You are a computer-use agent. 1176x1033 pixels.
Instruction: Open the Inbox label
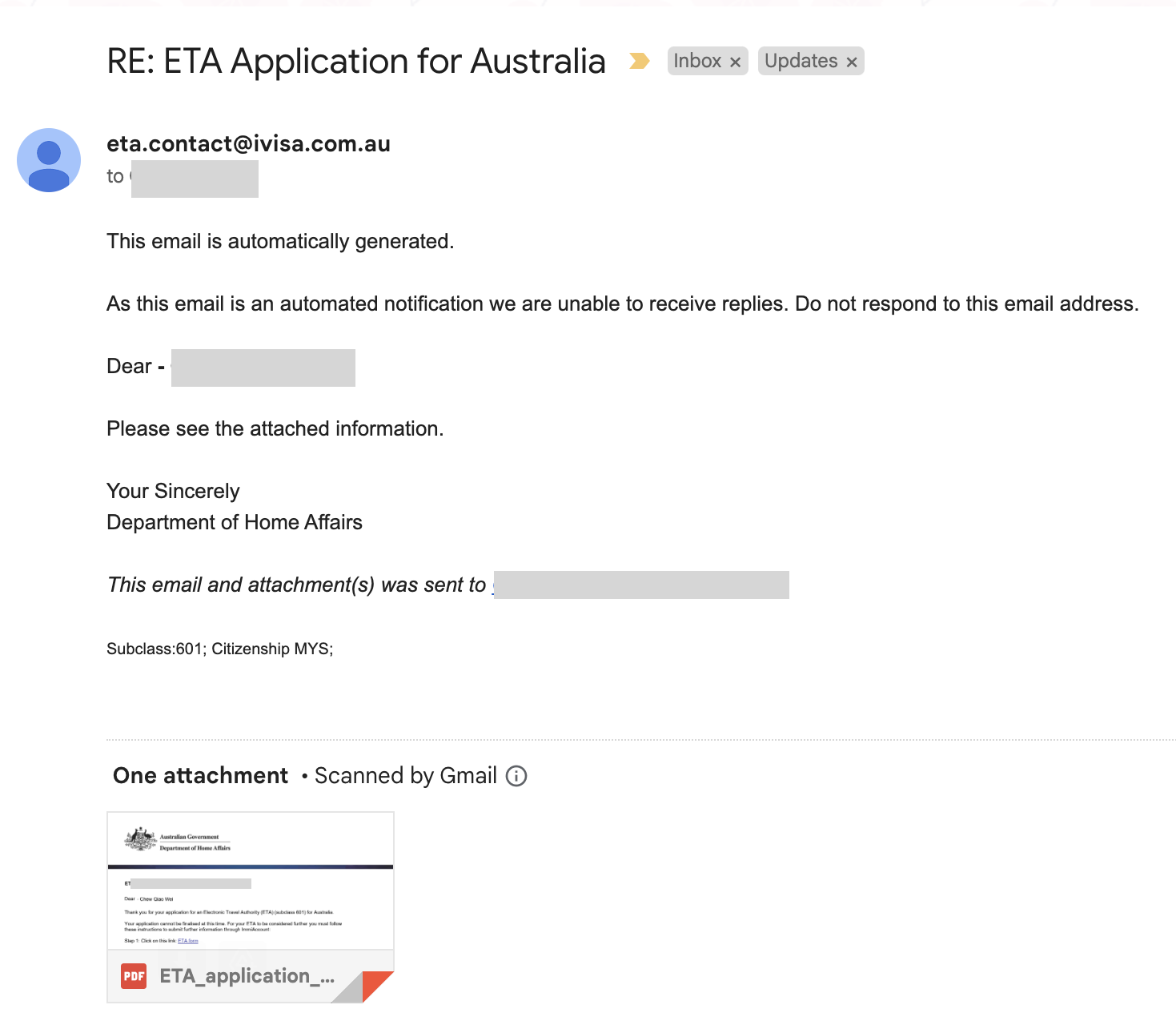point(697,61)
